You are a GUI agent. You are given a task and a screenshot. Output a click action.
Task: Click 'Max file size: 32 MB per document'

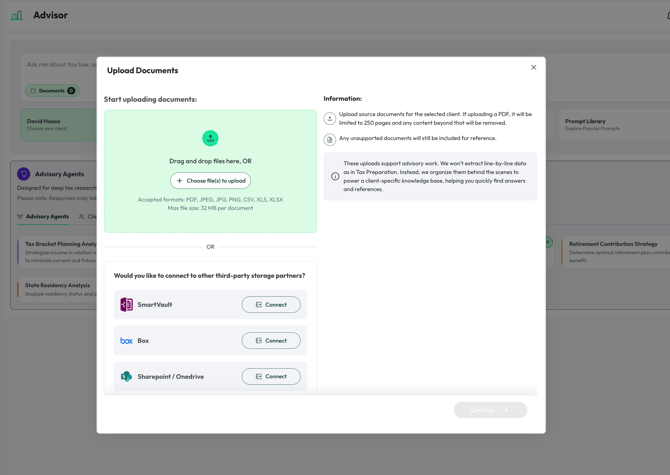210,208
